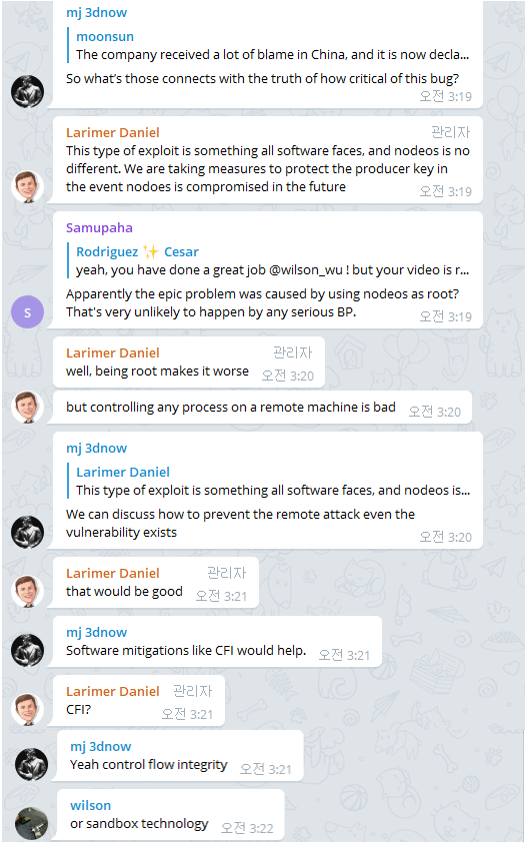The image size is (526, 844).
Task: Click mj 3dnow name on 'Yeah control flow integrity'
Action: [101, 747]
